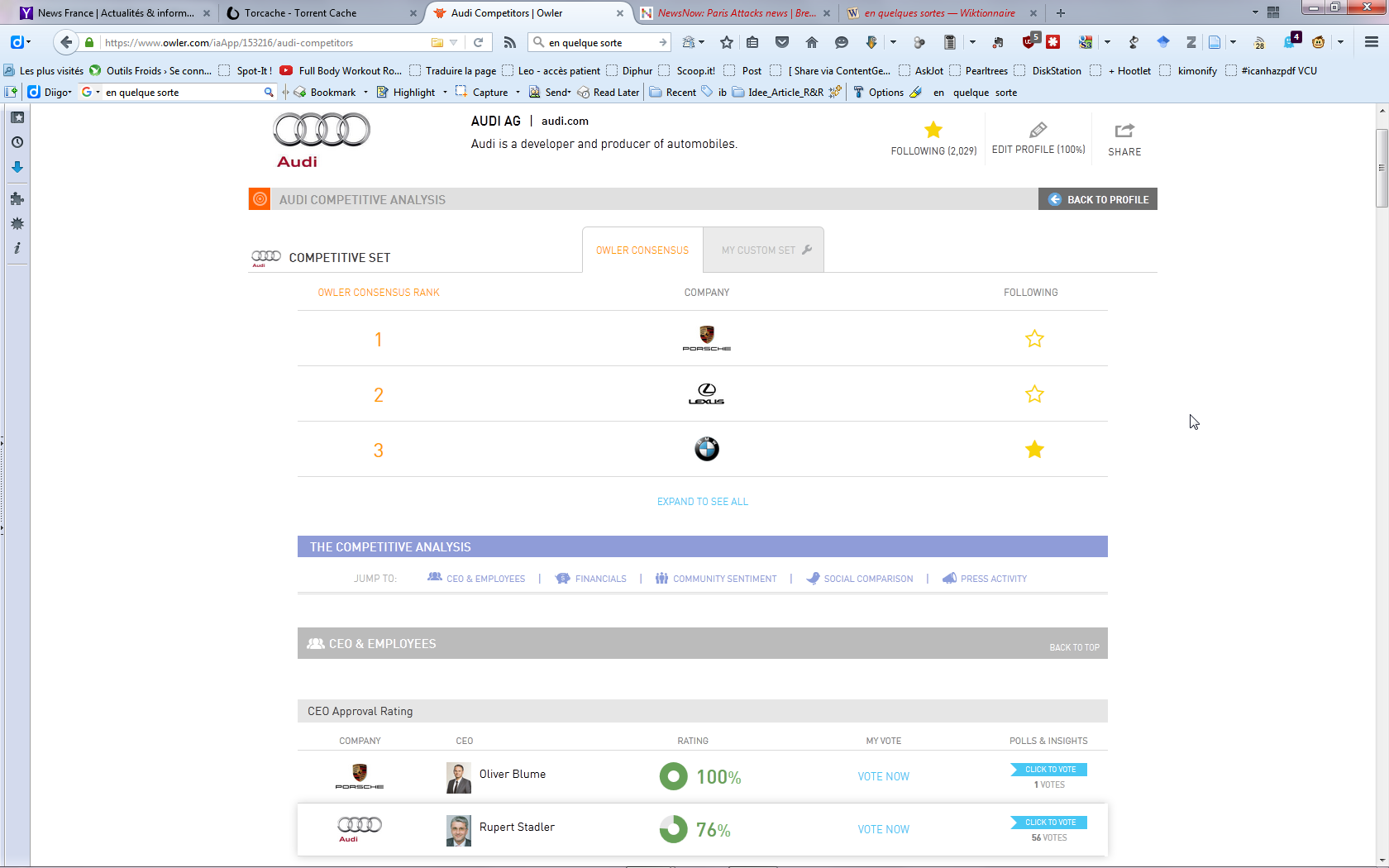1389x868 pixels.
Task: Open the list all tabs dropdown arrow
Action: point(1254,12)
